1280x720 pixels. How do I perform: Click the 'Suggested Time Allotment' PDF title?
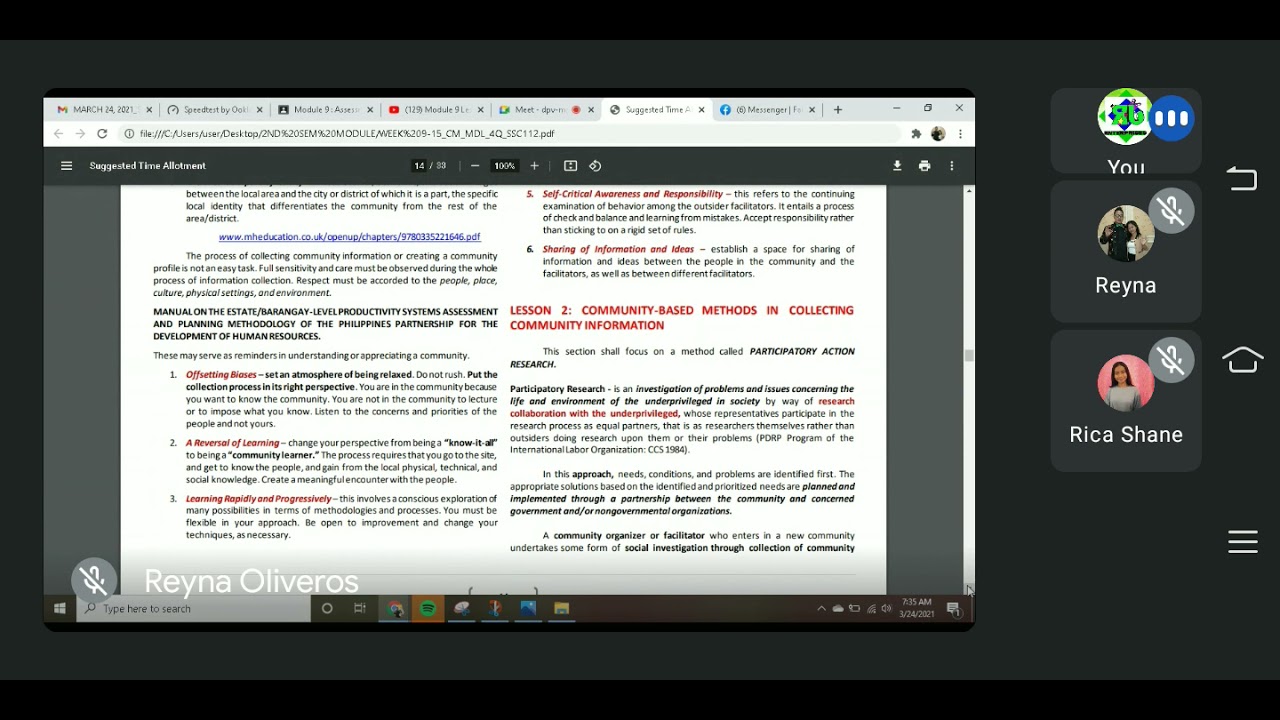pos(148,166)
